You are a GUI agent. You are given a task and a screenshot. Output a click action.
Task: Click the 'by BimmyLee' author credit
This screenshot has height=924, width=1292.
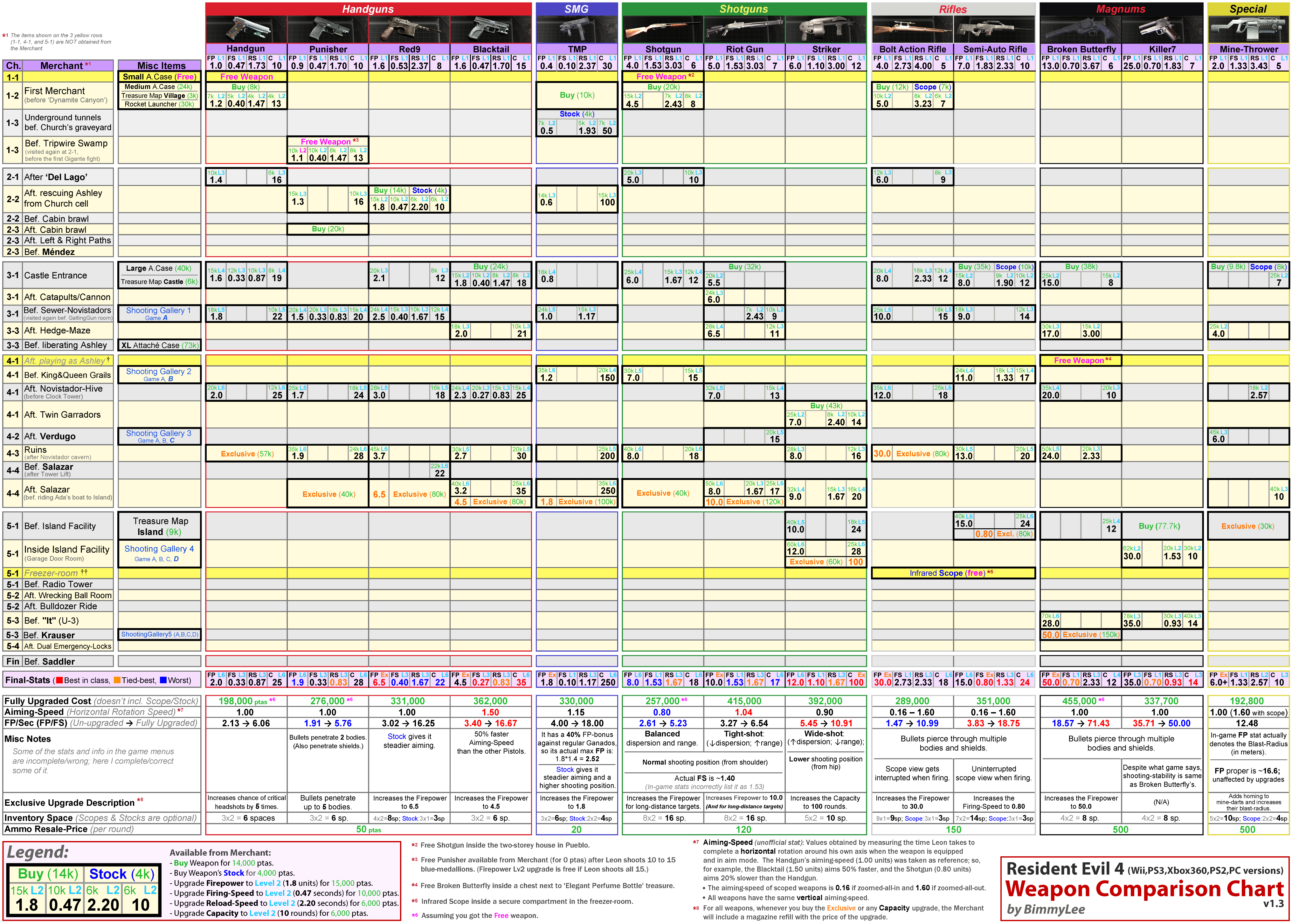(x=1046, y=910)
